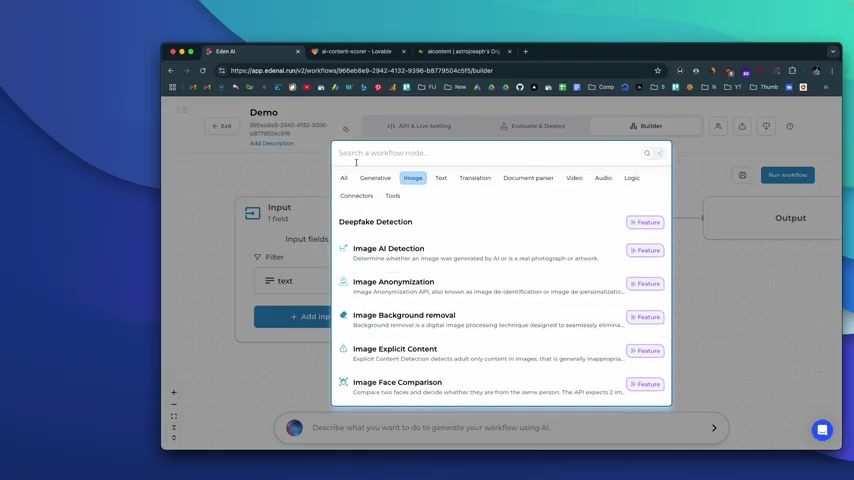Click the Run workflow button

click(x=788, y=175)
